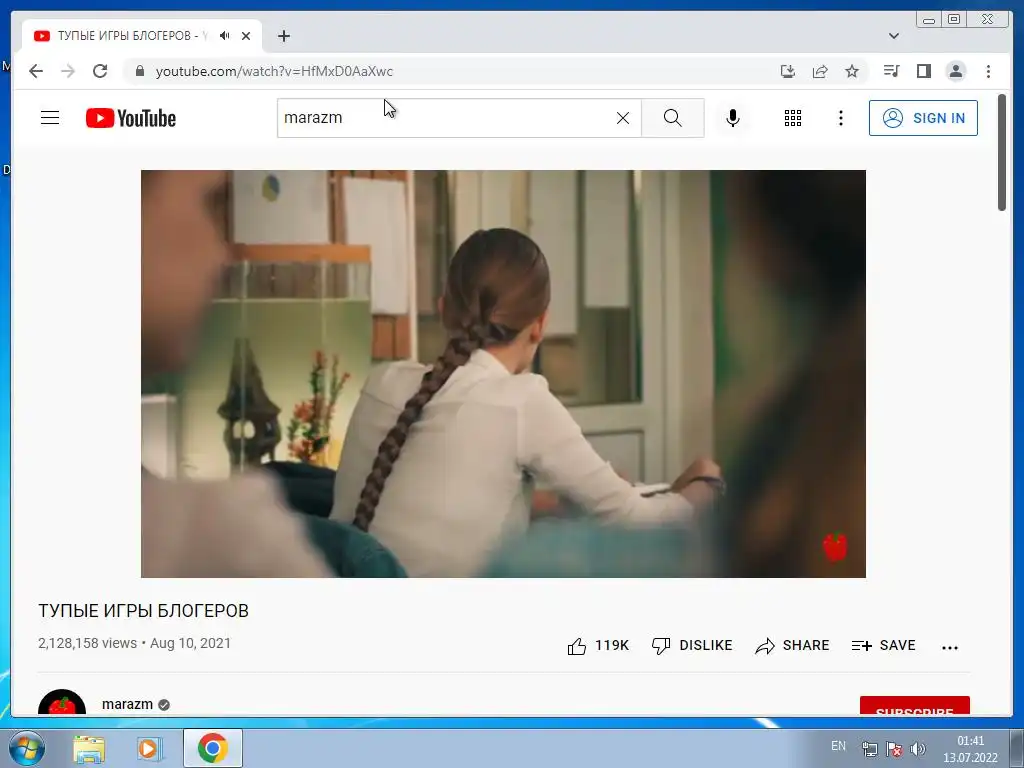Like the video with 119K likes

tap(598, 646)
